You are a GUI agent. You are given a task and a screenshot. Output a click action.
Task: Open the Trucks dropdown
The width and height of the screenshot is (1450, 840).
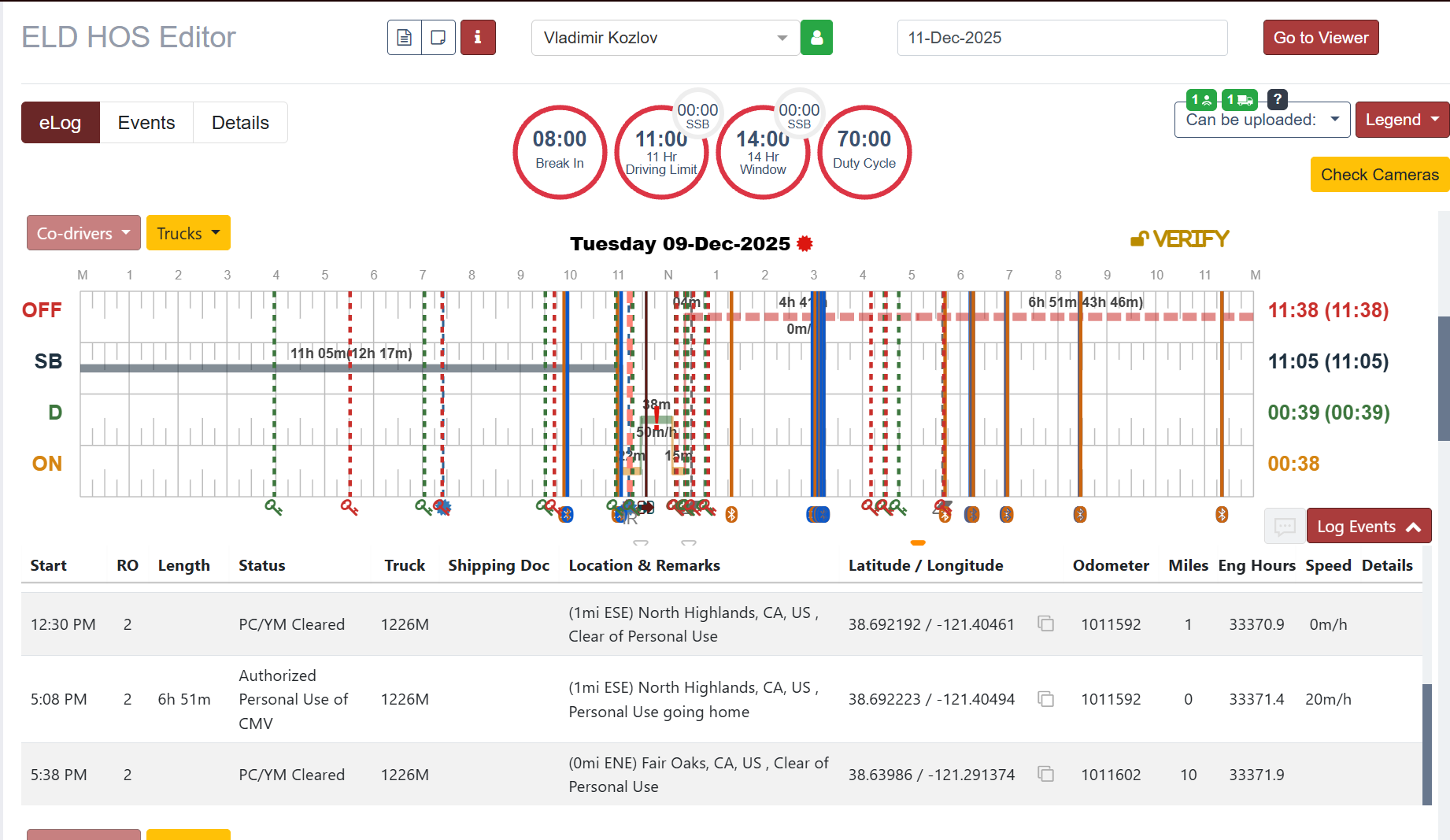tap(188, 233)
